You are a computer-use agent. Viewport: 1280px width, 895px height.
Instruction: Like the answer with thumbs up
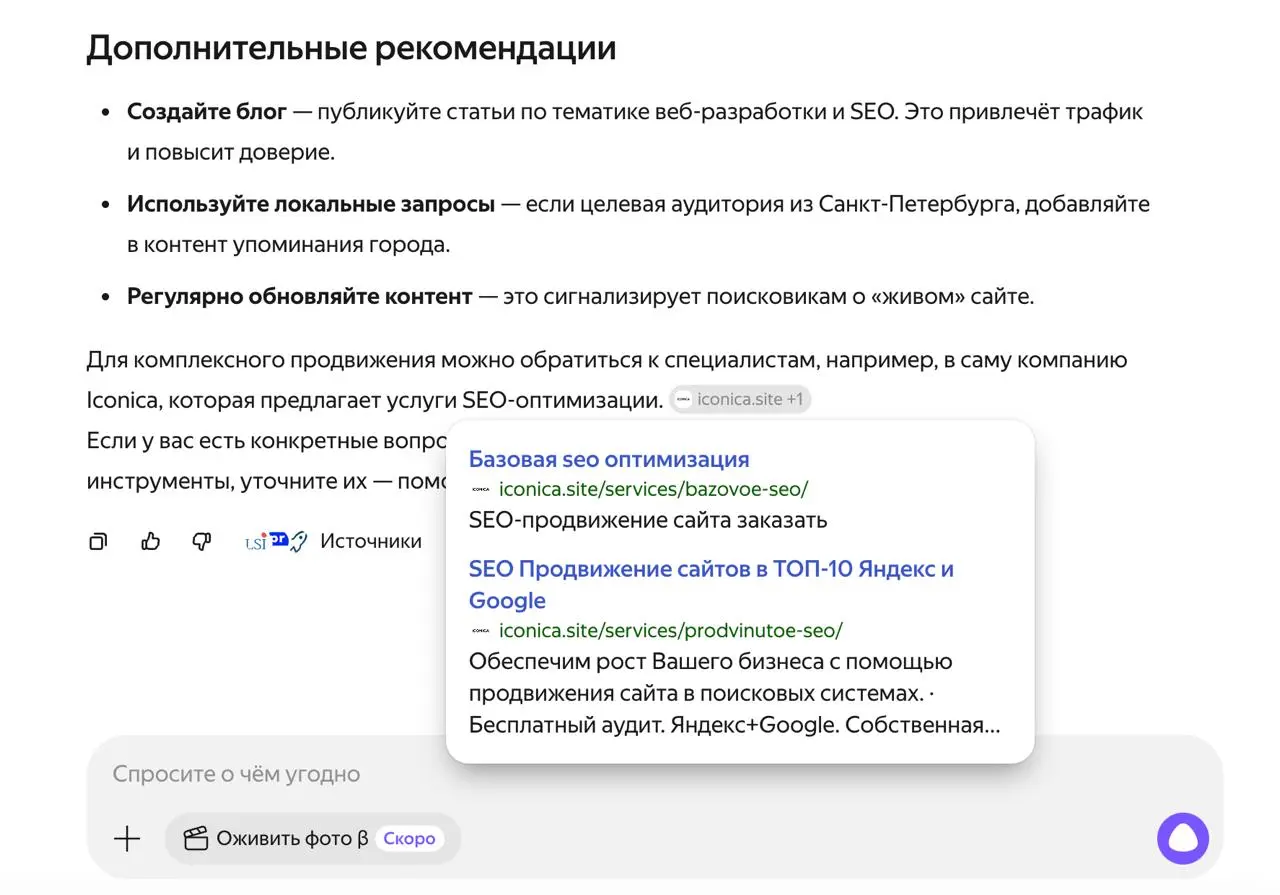click(x=151, y=542)
